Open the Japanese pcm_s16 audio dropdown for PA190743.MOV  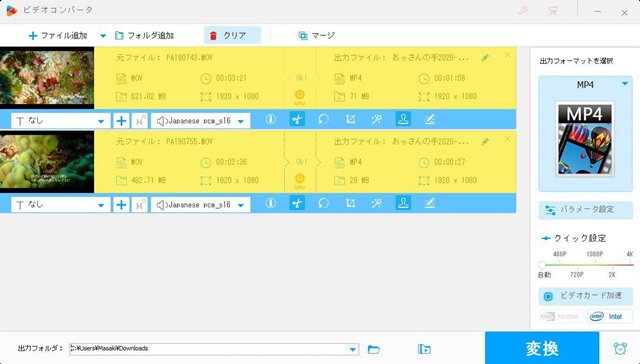[x=200, y=121]
